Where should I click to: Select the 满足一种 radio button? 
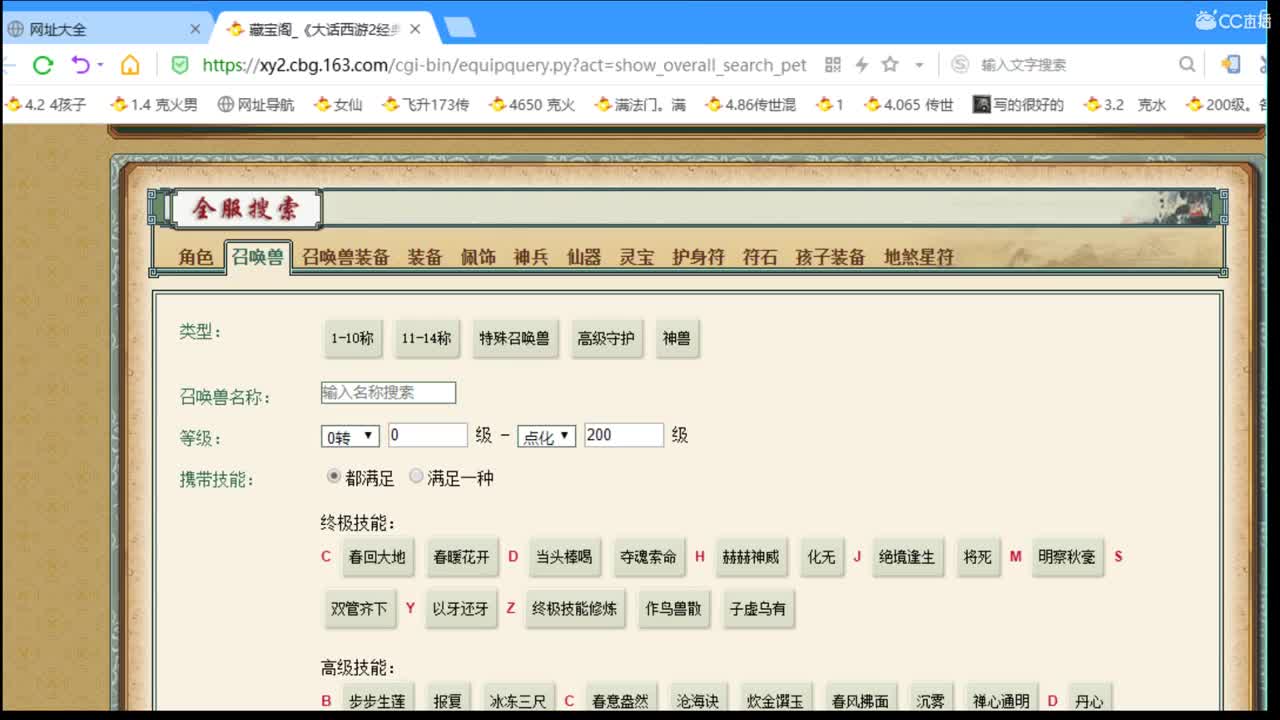coord(416,477)
